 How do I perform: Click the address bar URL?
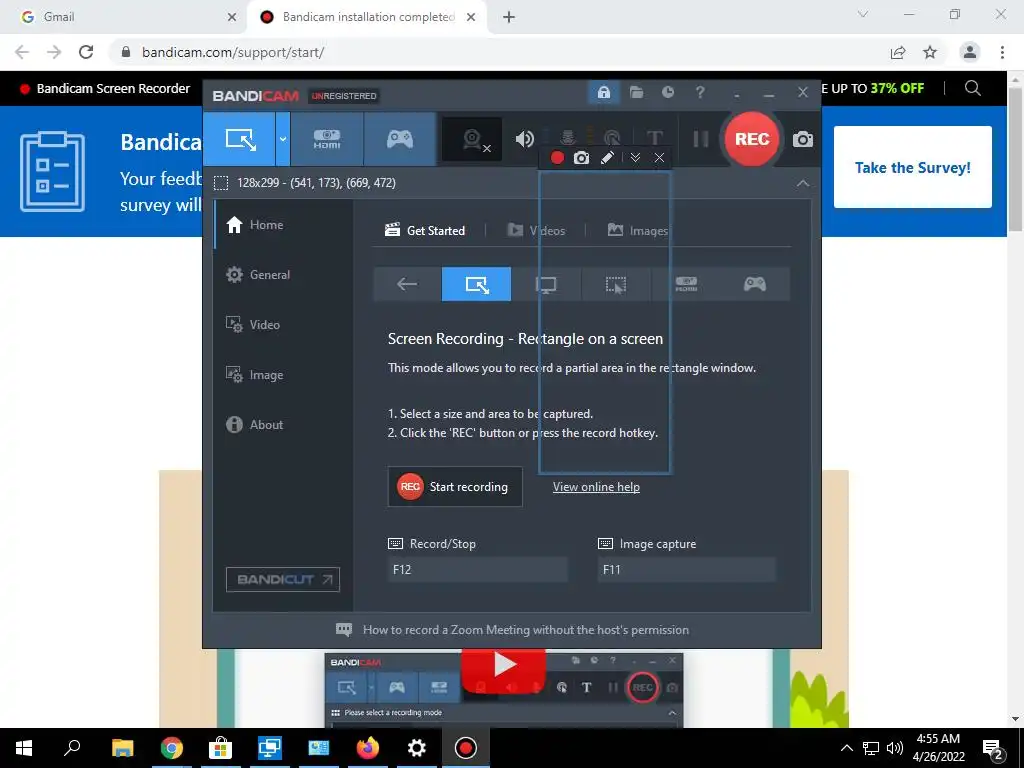[x=233, y=52]
